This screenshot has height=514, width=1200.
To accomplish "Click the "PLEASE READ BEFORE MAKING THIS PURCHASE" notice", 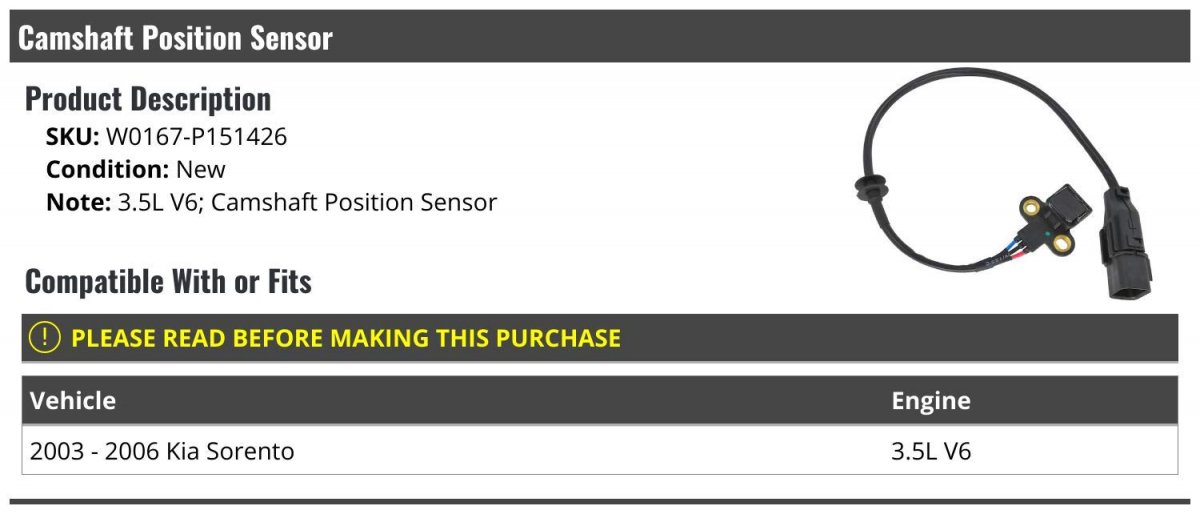I will tap(346, 338).
